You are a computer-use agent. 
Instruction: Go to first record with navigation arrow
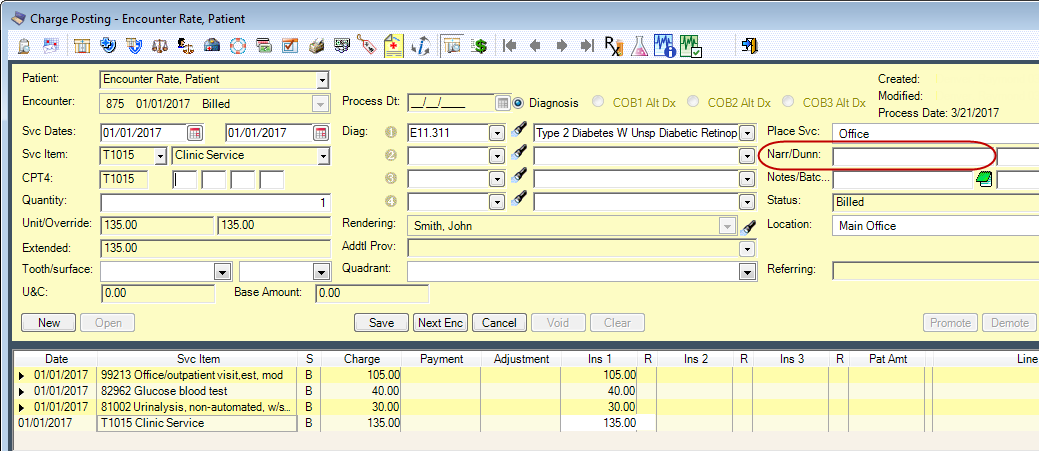click(x=510, y=46)
